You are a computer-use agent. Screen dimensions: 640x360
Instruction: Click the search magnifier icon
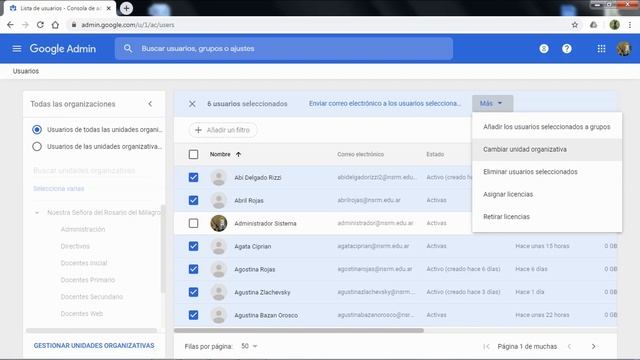point(128,49)
